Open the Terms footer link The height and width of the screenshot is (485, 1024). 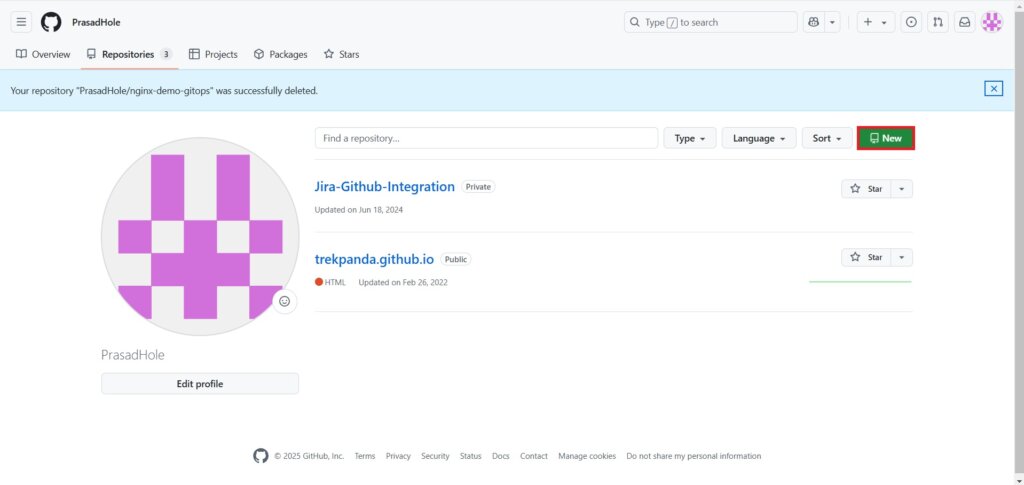click(364, 456)
